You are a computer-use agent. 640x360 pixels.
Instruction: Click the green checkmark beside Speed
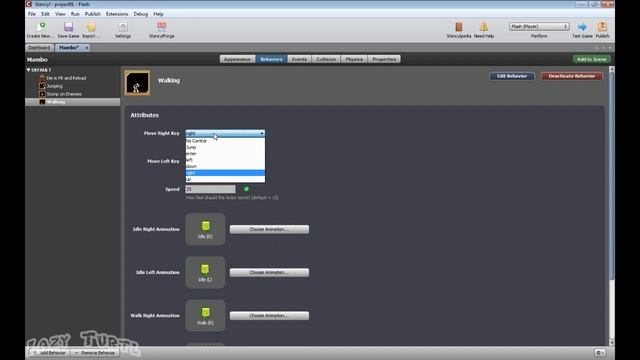click(x=246, y=189)
